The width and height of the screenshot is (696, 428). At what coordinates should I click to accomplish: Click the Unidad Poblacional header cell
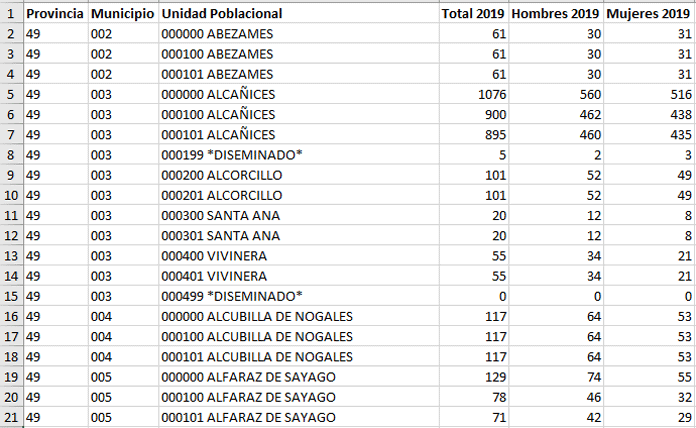pyautogui.click(x=299, y=13)
